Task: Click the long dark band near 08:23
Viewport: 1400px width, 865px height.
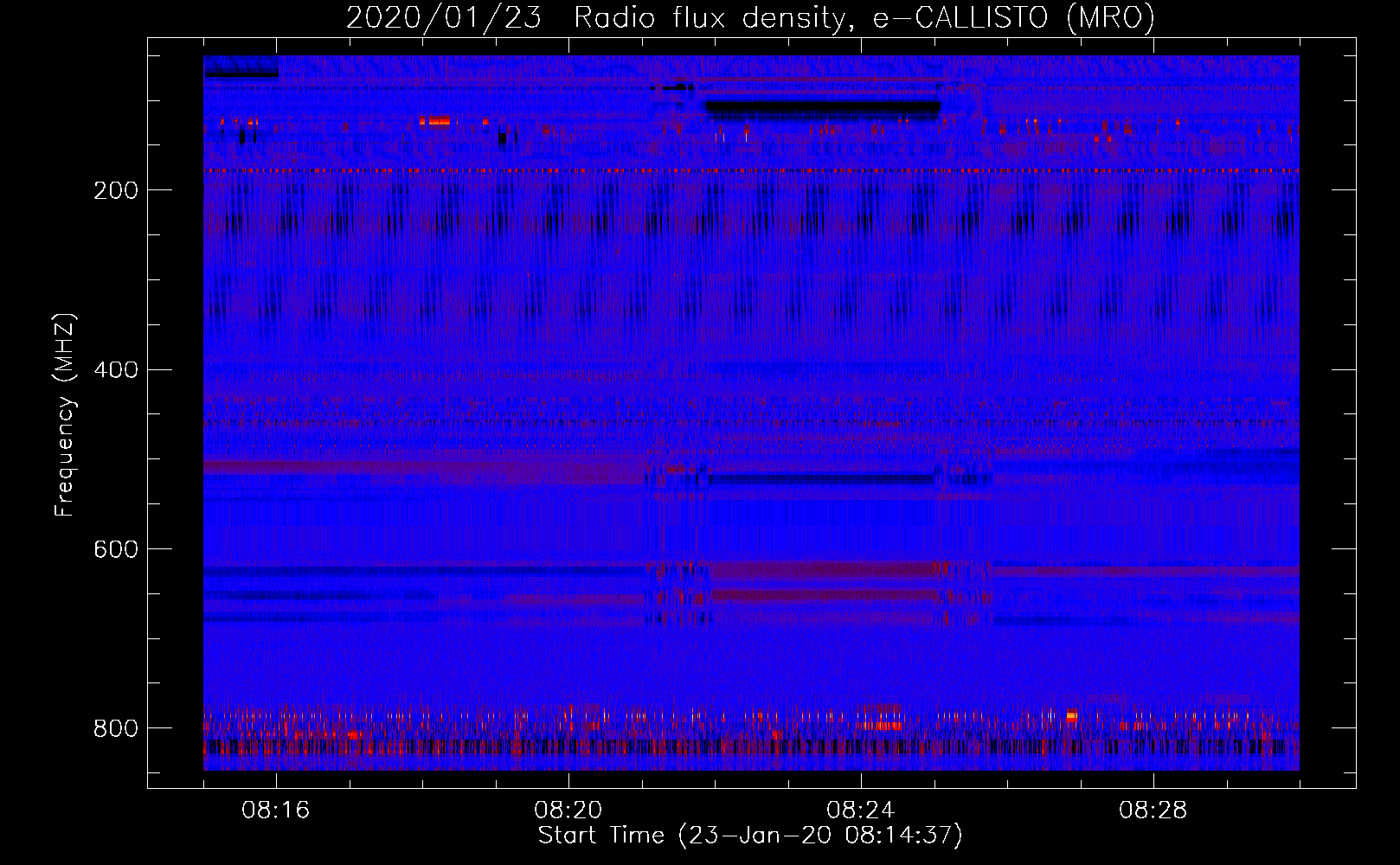Action: pos(822,110)
